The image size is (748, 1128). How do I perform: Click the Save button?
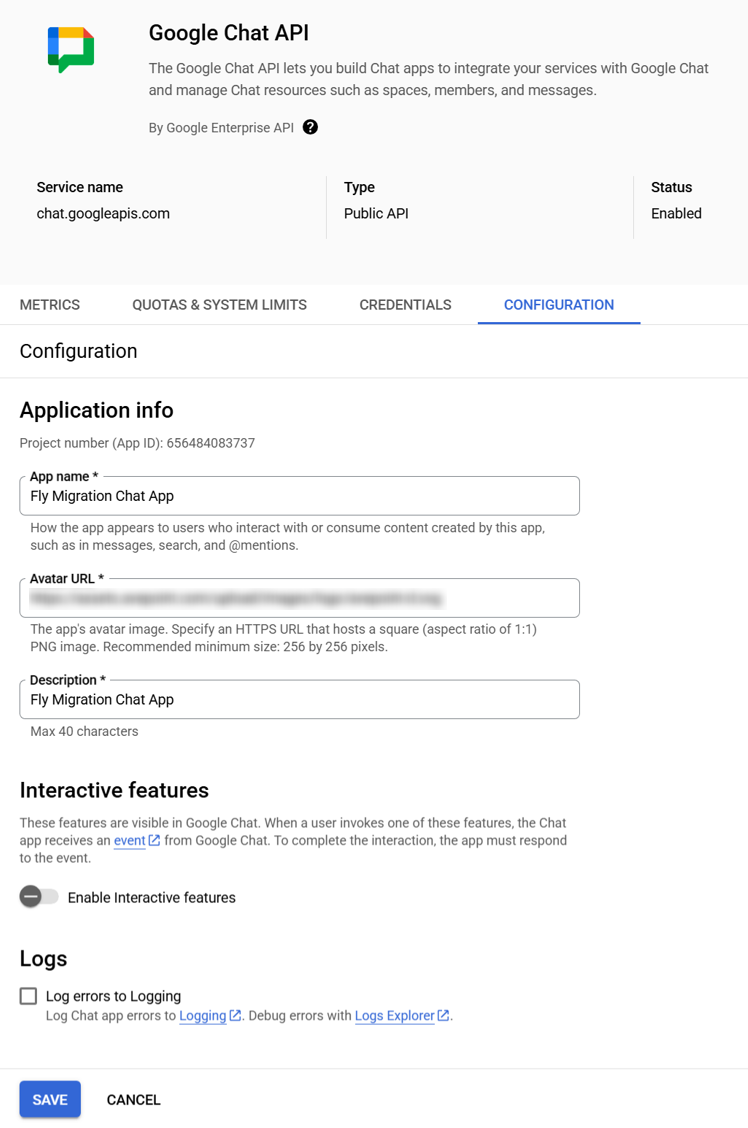(50, 1099)
